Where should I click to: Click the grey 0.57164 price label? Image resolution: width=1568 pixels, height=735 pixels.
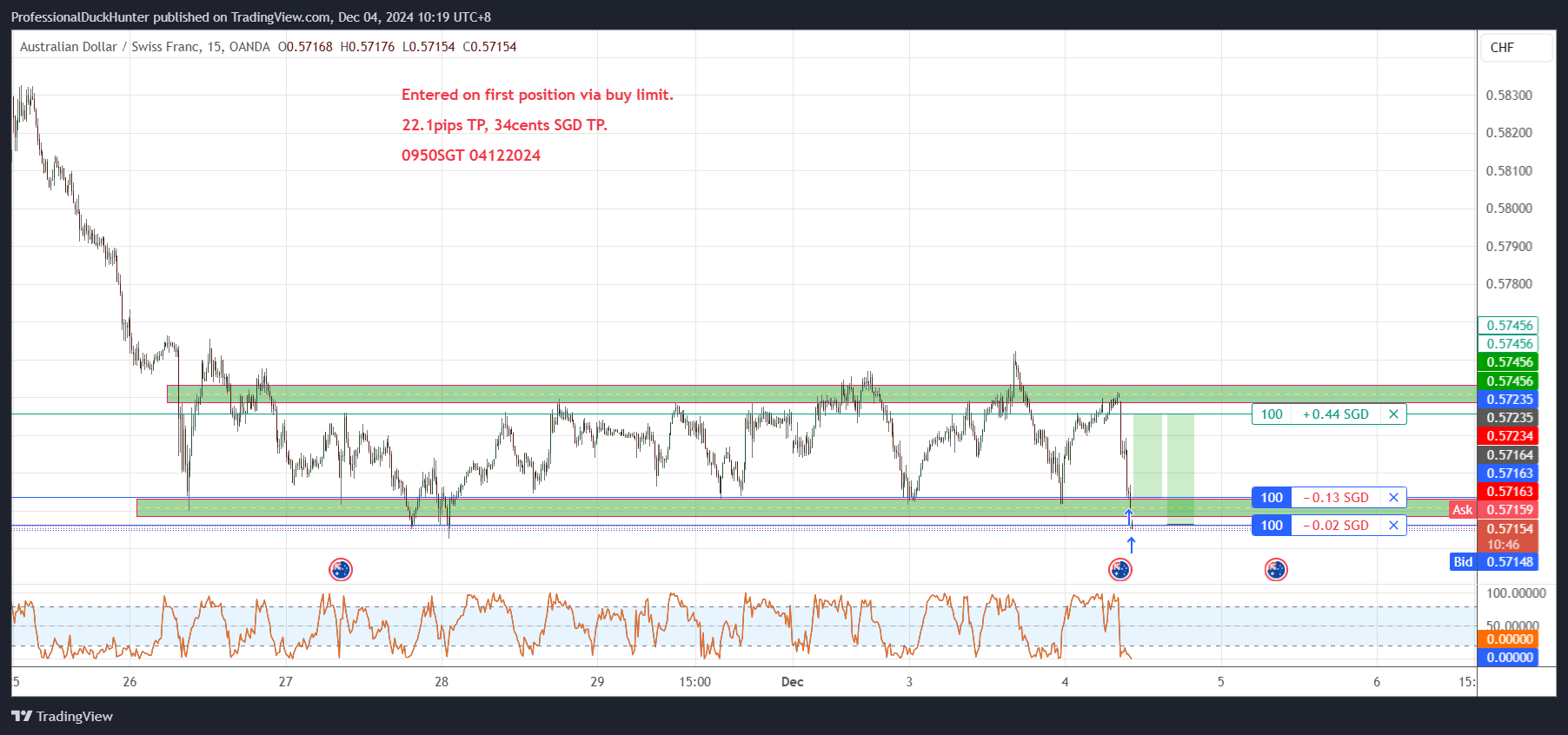tap(1509, 455)
